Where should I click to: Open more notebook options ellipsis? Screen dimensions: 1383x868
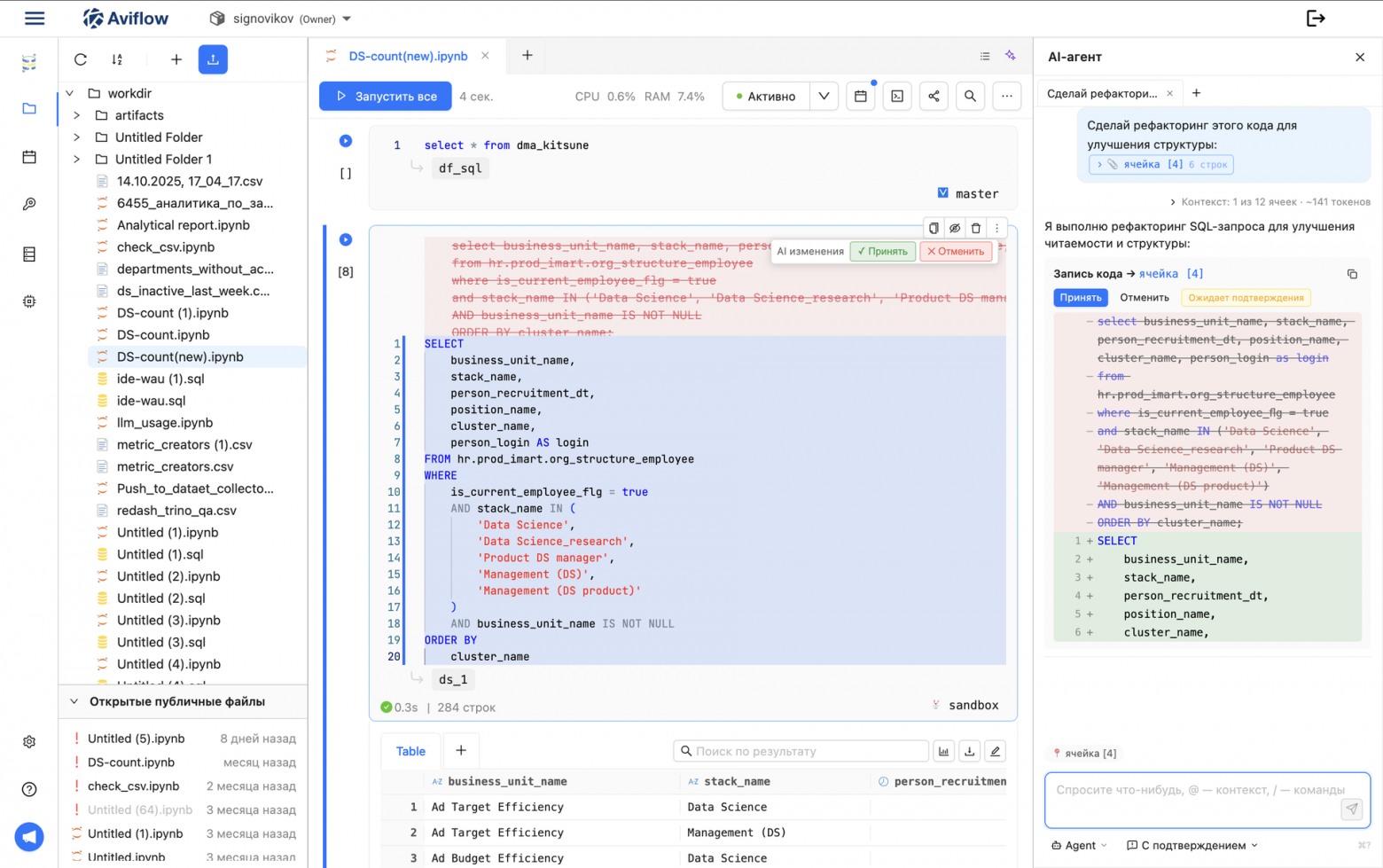[x=1007, y=97]
